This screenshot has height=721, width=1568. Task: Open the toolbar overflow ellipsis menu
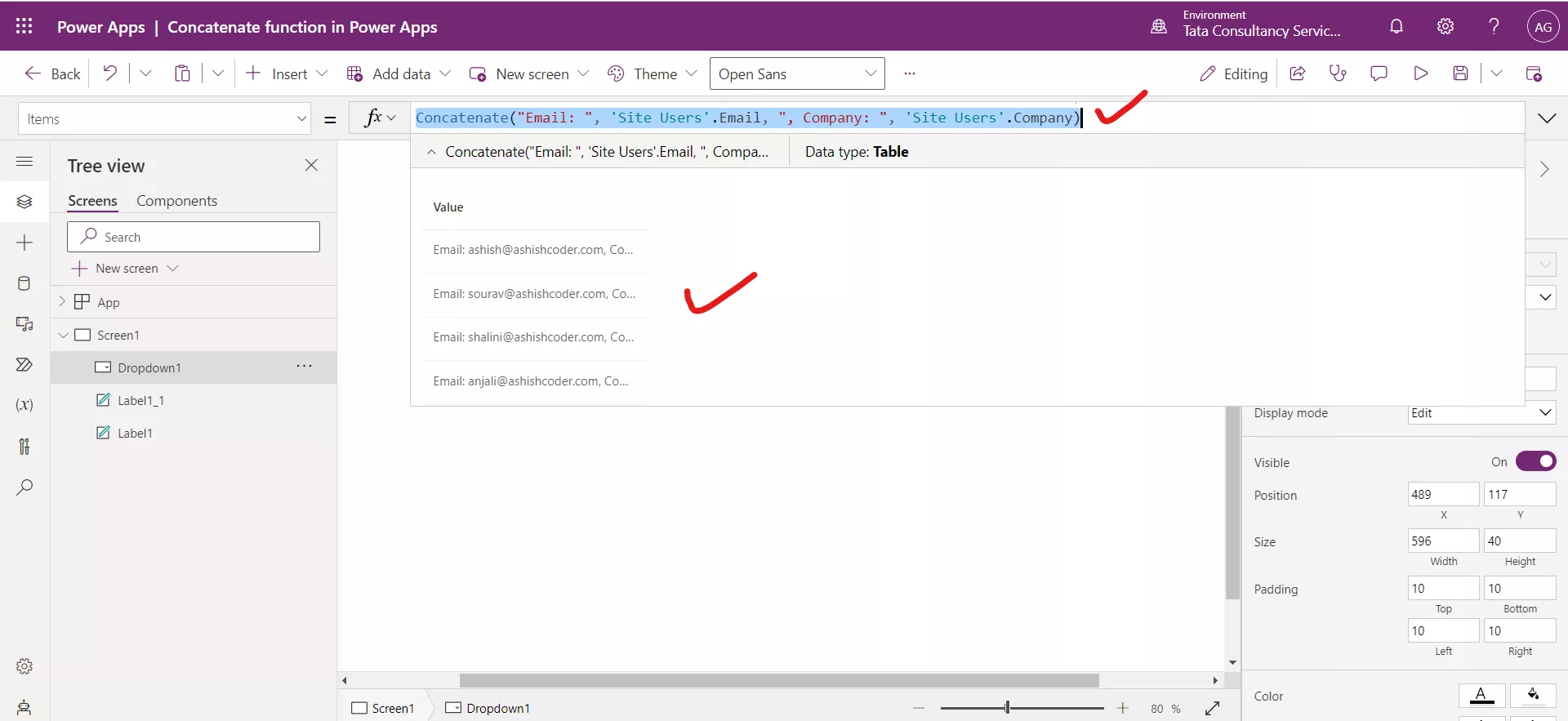910,73
